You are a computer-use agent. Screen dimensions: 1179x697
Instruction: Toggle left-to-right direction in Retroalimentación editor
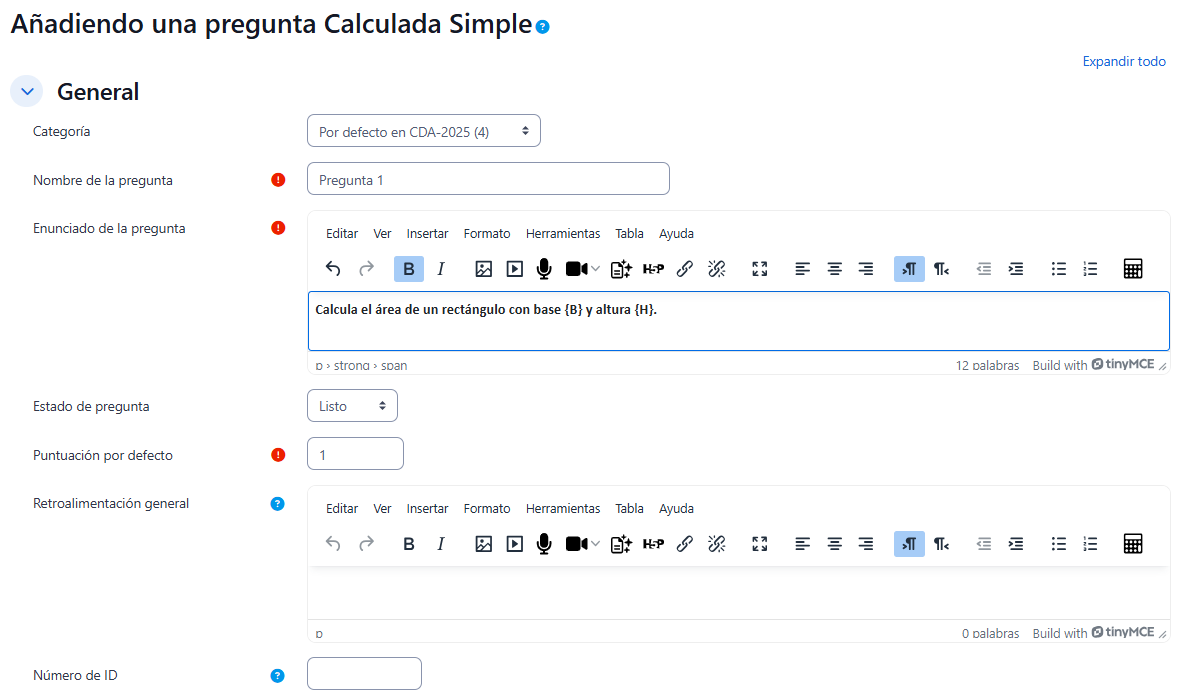[909, 544]
